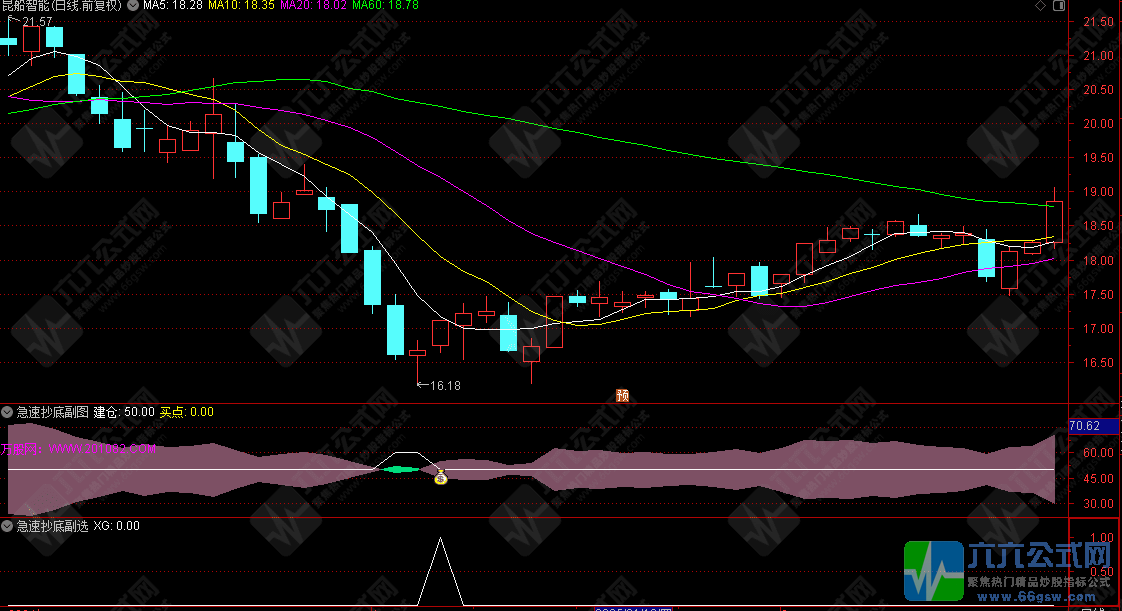Click the 70.62 value box on indicator axis

click(x=1085, y=426)
